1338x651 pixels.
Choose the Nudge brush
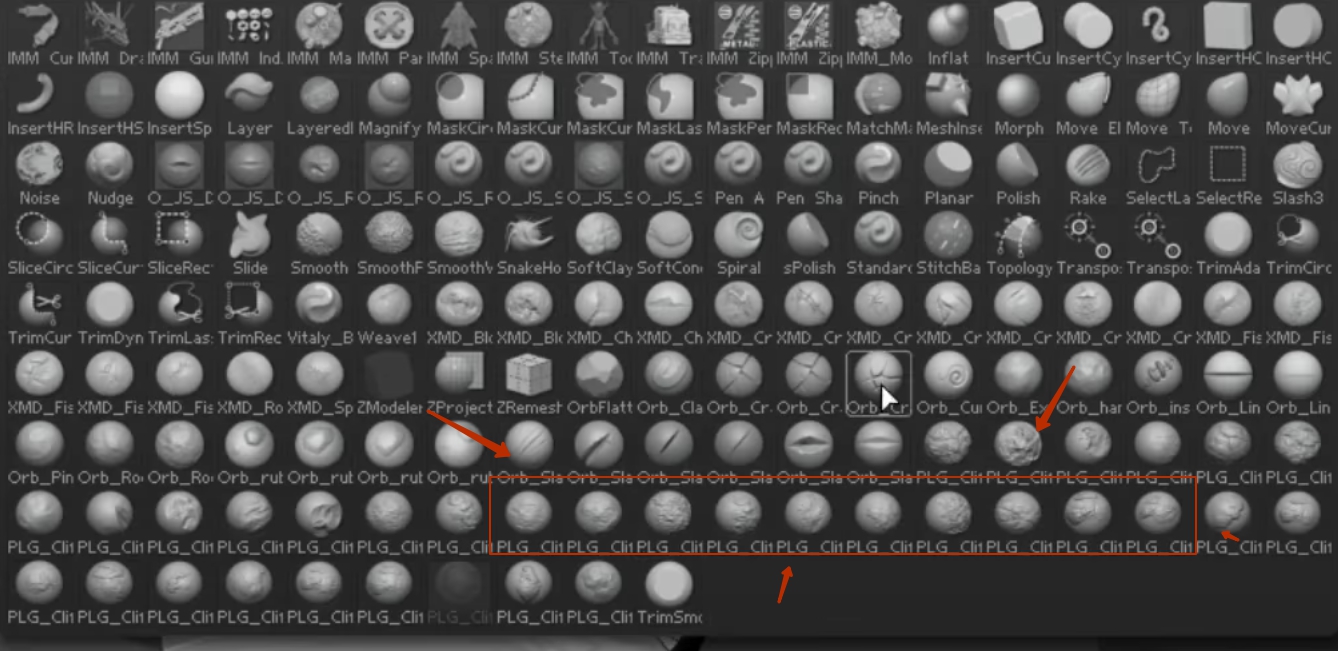[109, 174]
